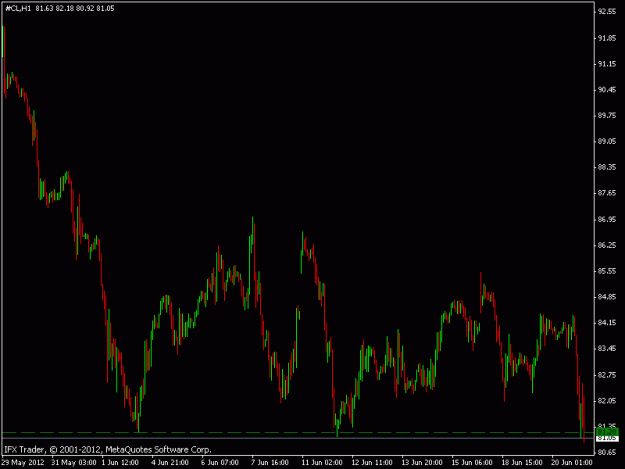This screenshot has width=625, height=469.
Task: Click the 13 Jun 20:00 time label
Action: (x=422, y=463)
